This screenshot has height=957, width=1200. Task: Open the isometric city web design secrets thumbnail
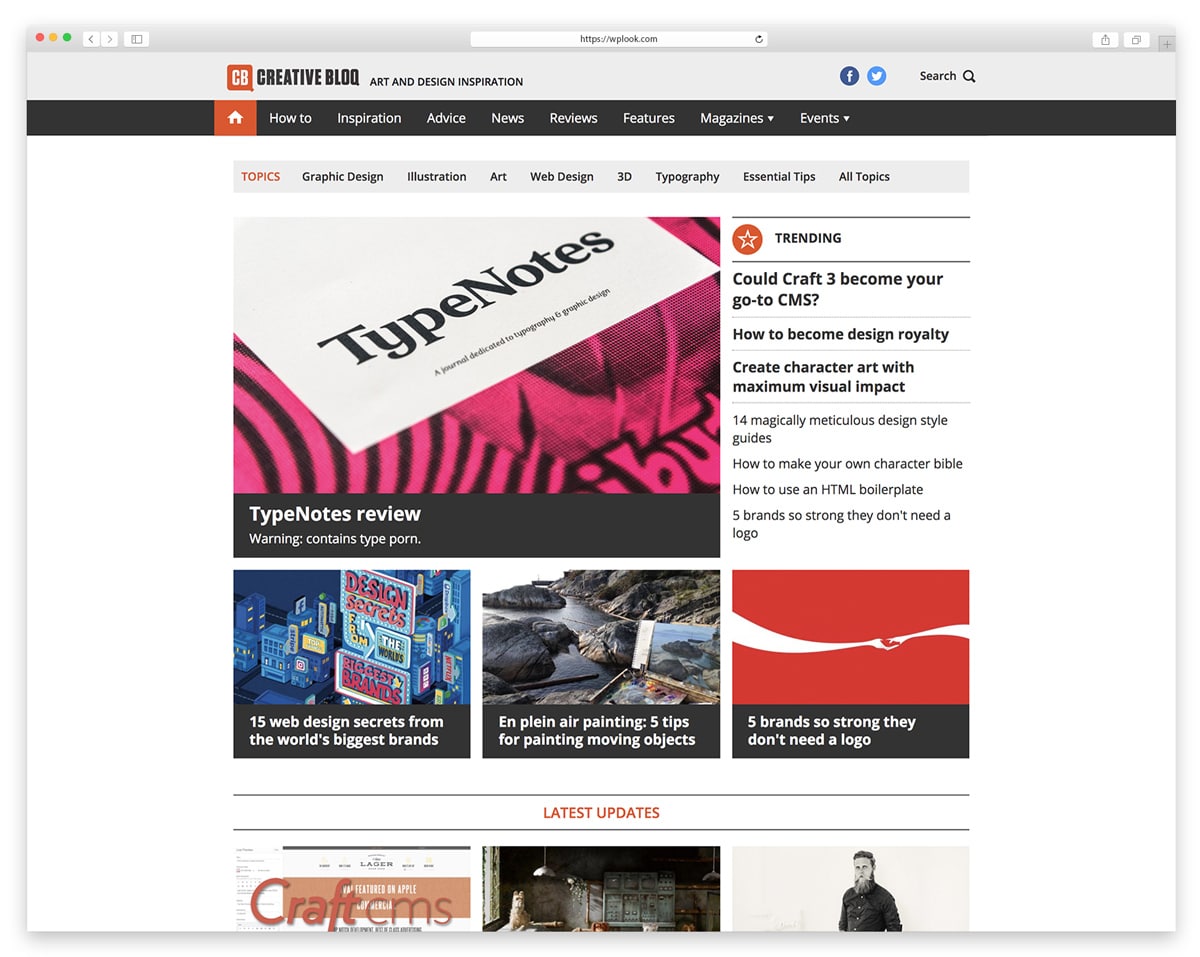point(352,637)
